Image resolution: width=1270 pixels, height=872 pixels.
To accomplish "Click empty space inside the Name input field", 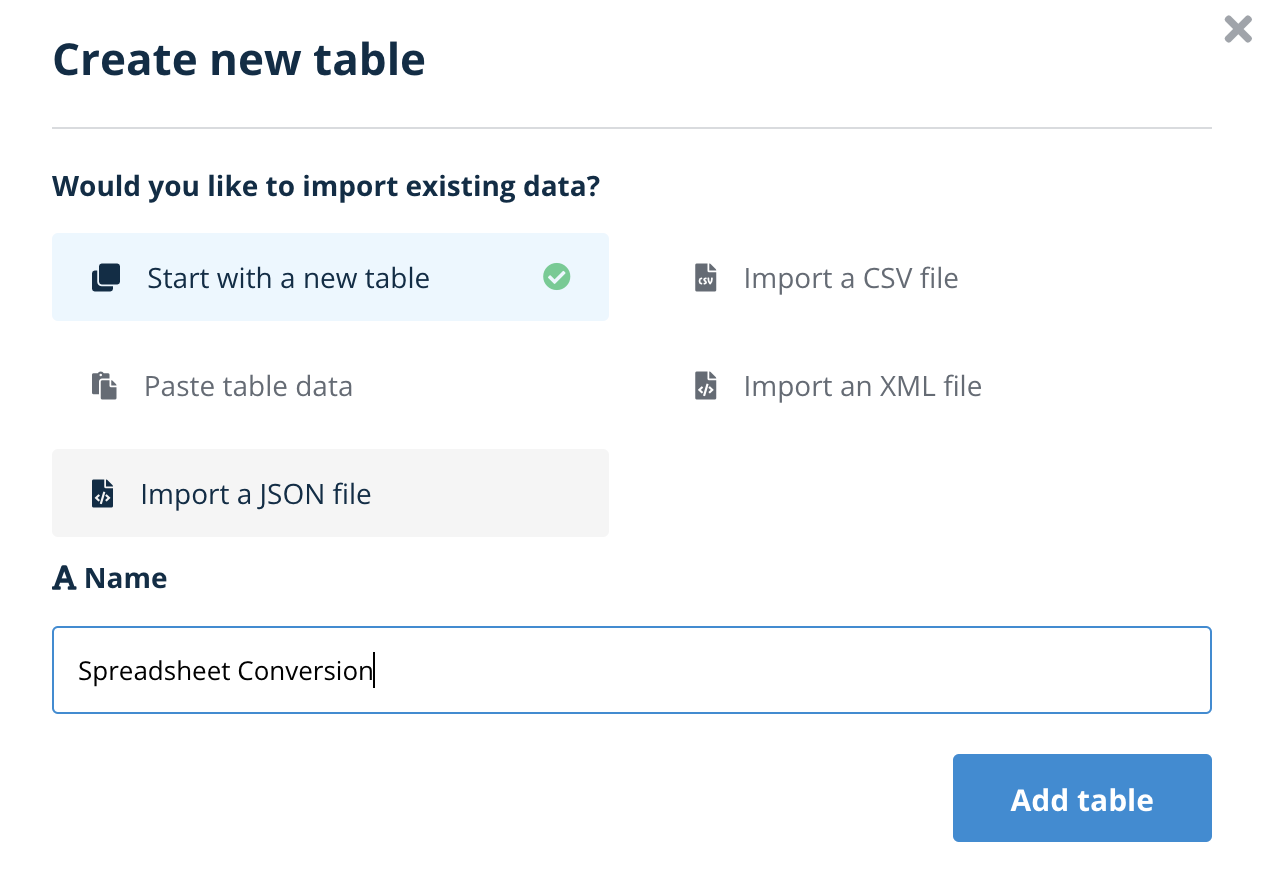I will (x=790, y=670).
